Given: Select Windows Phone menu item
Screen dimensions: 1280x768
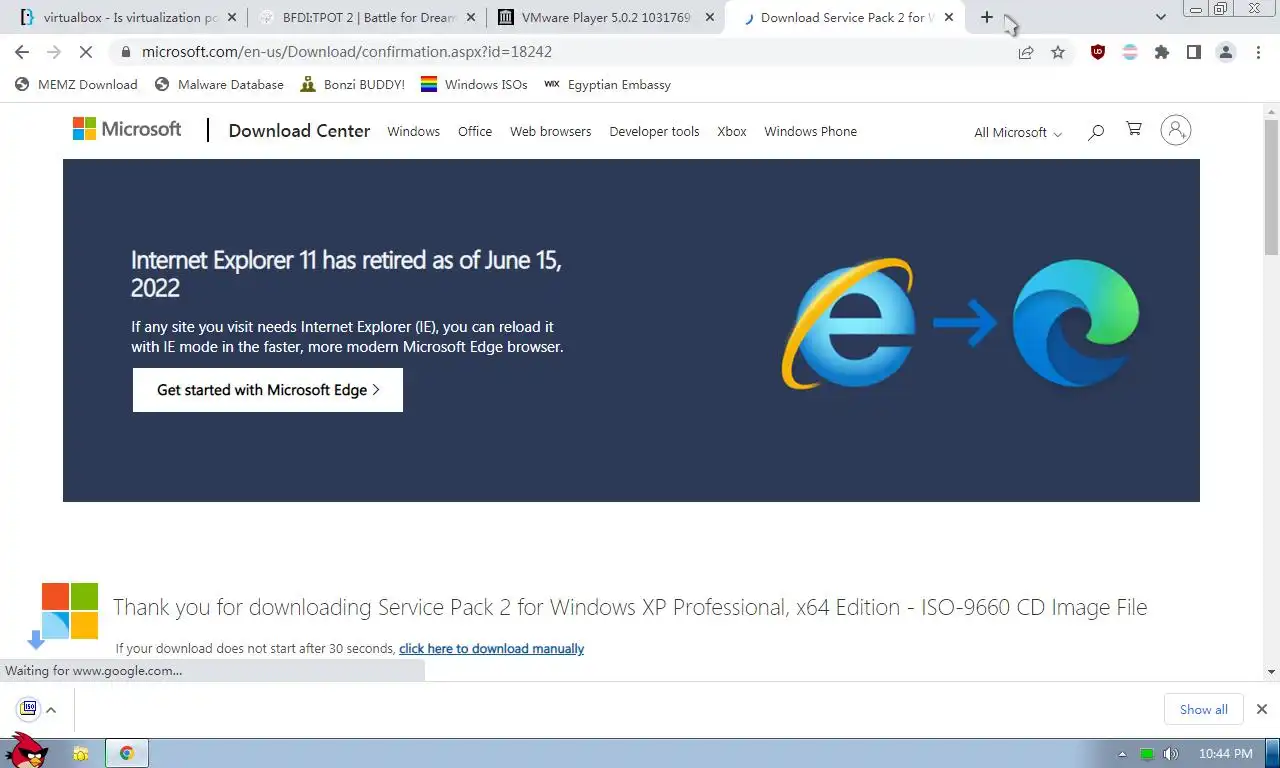Looking at the screenshot, I should coord(811,131).
